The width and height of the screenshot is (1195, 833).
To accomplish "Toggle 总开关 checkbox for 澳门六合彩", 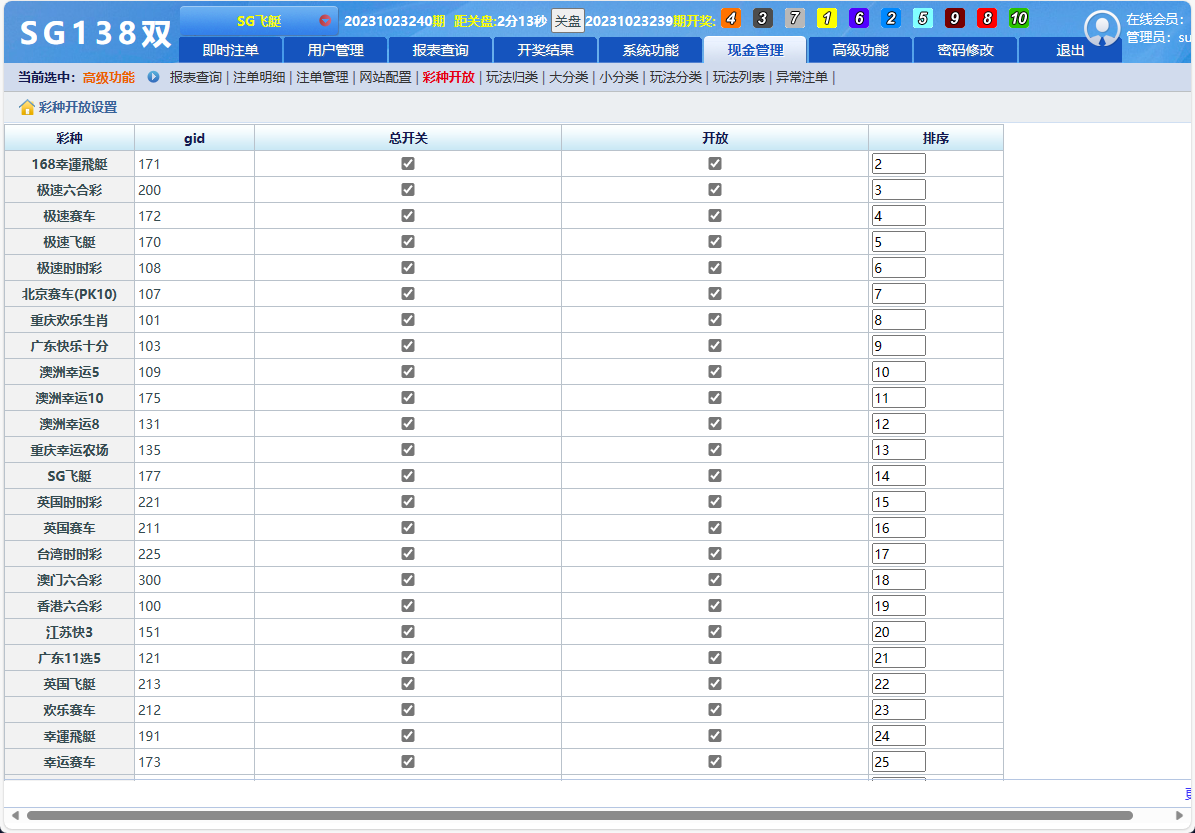I will pyautogui.click(x=408, y=580).
